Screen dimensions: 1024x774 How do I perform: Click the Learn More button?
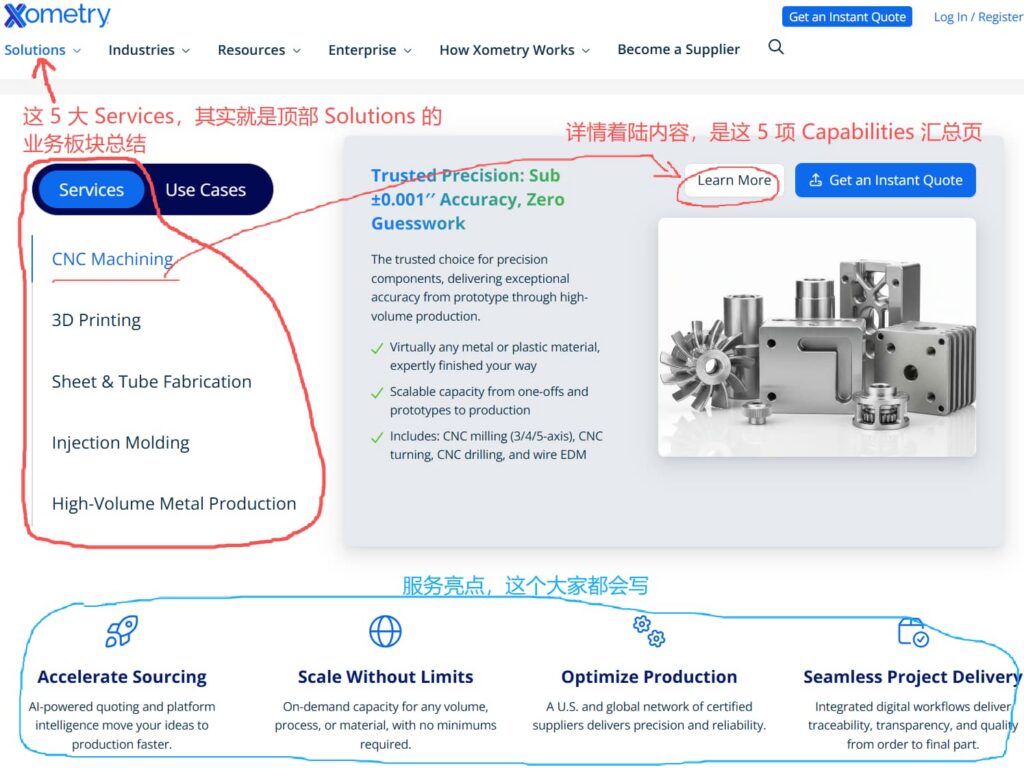click(x=734, y=180)
